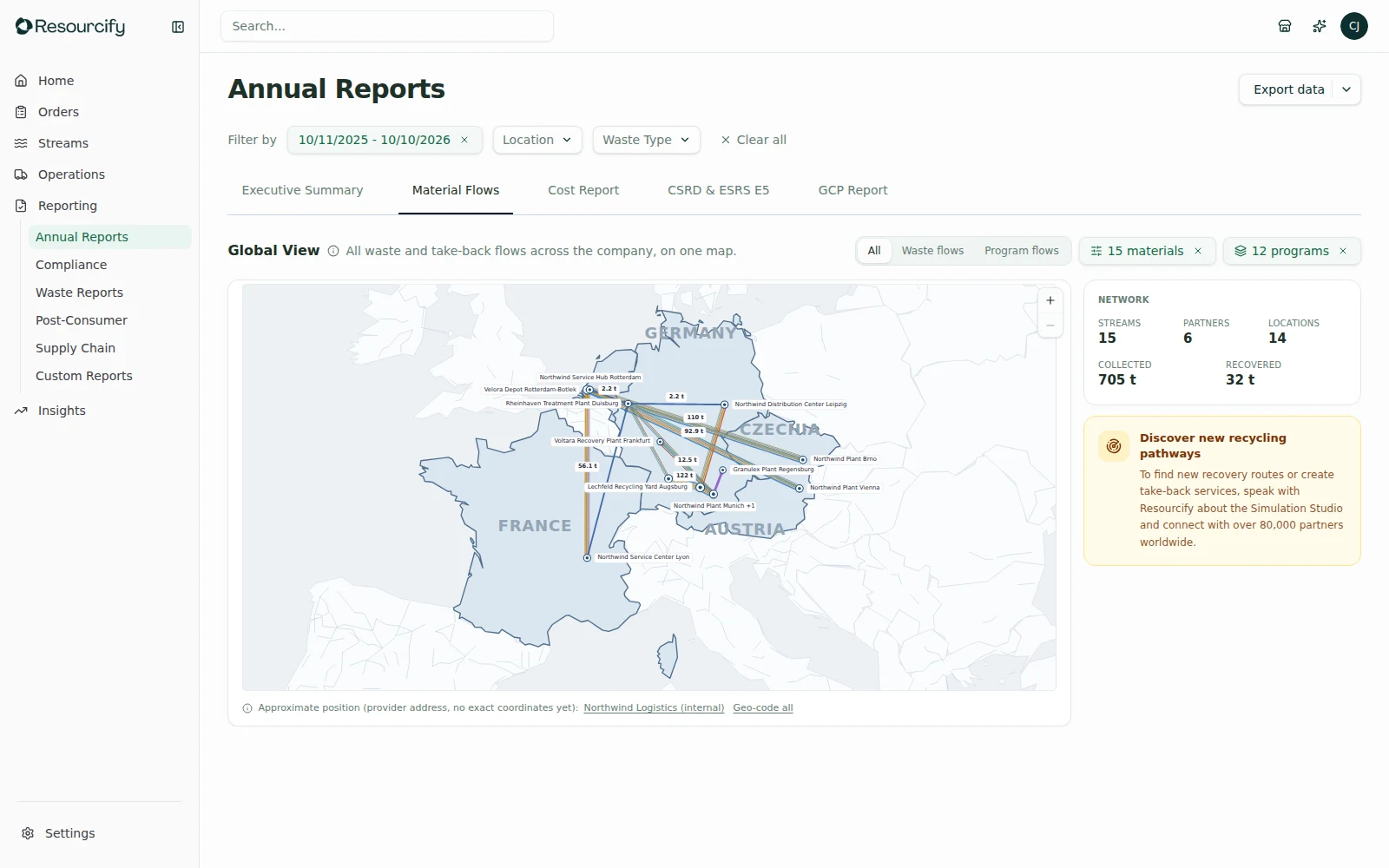Click the Reporting document icon

pos(21,206)
